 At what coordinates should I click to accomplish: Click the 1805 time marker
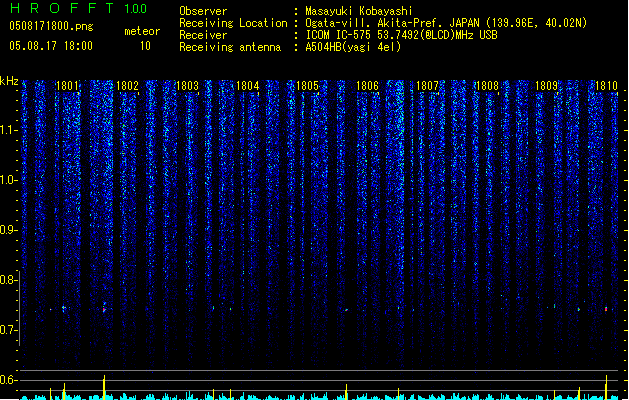pos(307,86)
